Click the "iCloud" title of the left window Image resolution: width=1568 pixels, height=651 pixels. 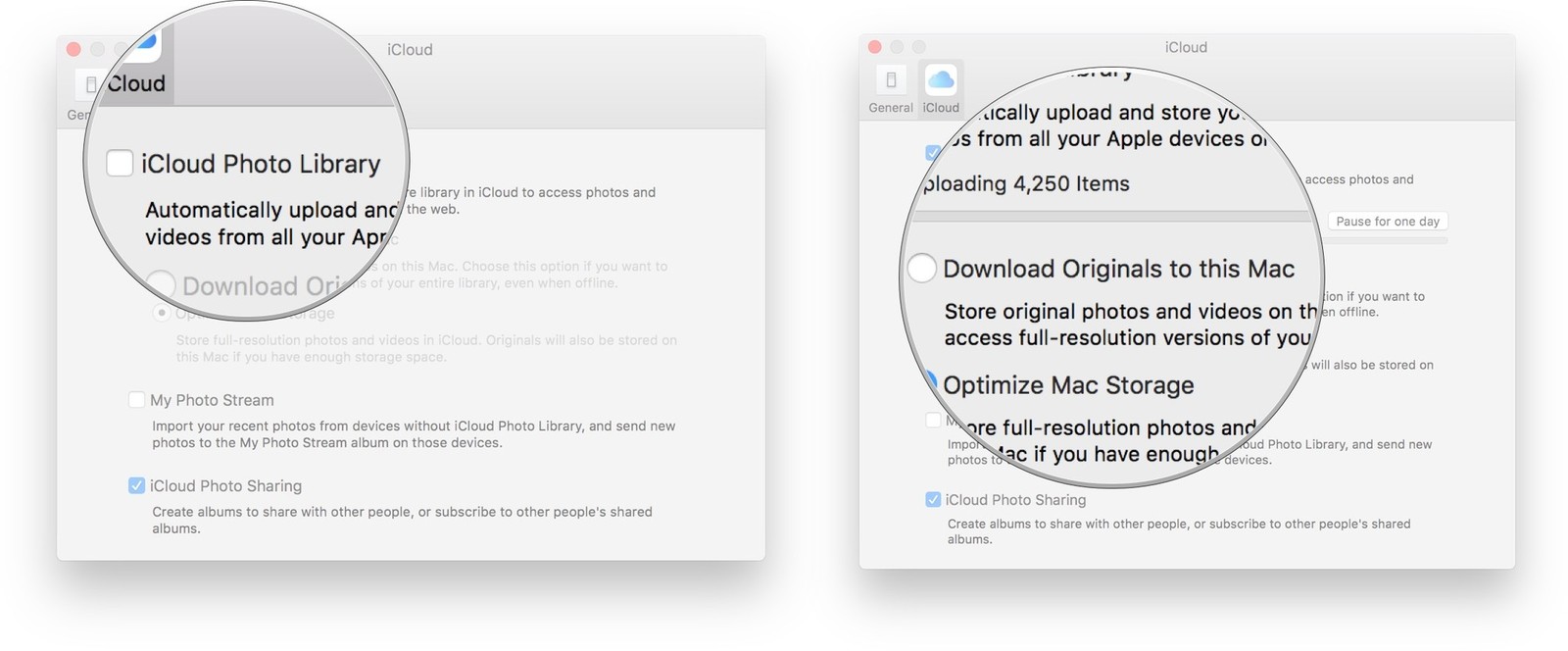tap(410, 49)
